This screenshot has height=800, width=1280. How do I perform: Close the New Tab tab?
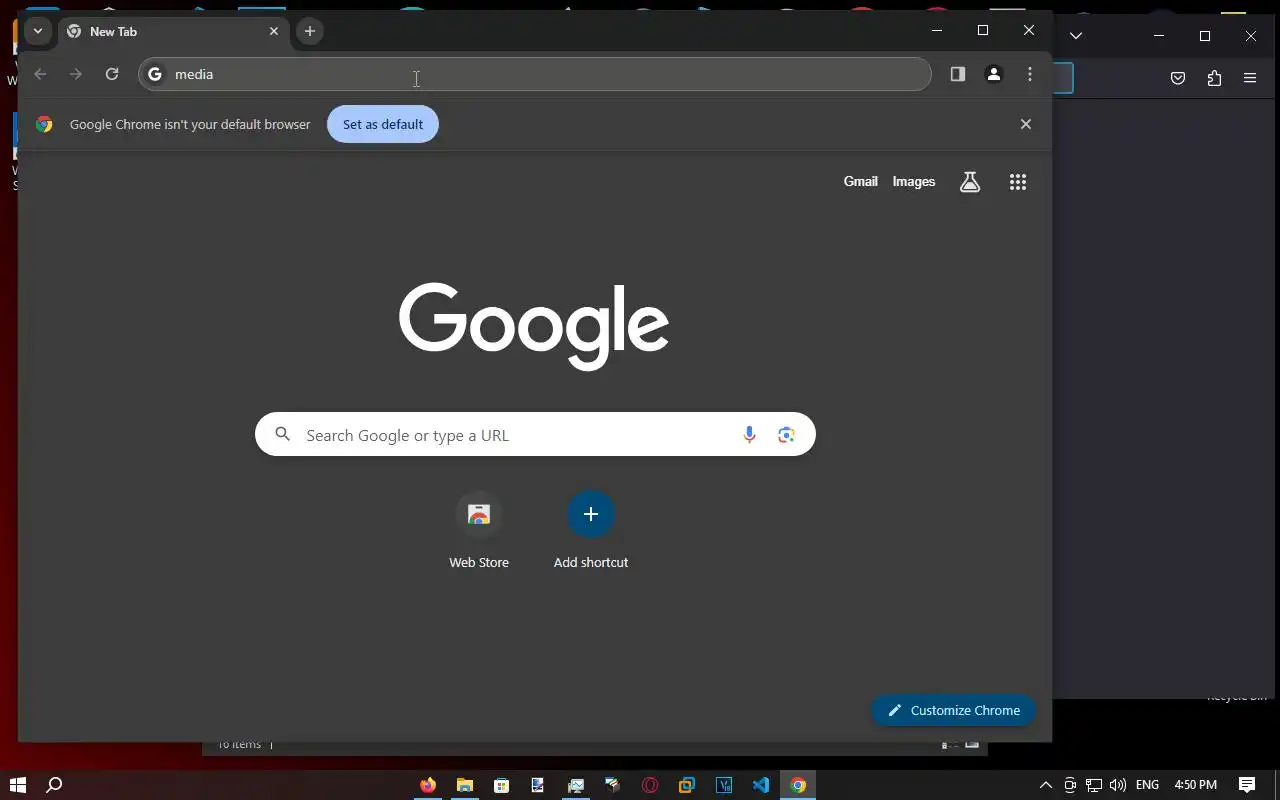pos(274,31)
